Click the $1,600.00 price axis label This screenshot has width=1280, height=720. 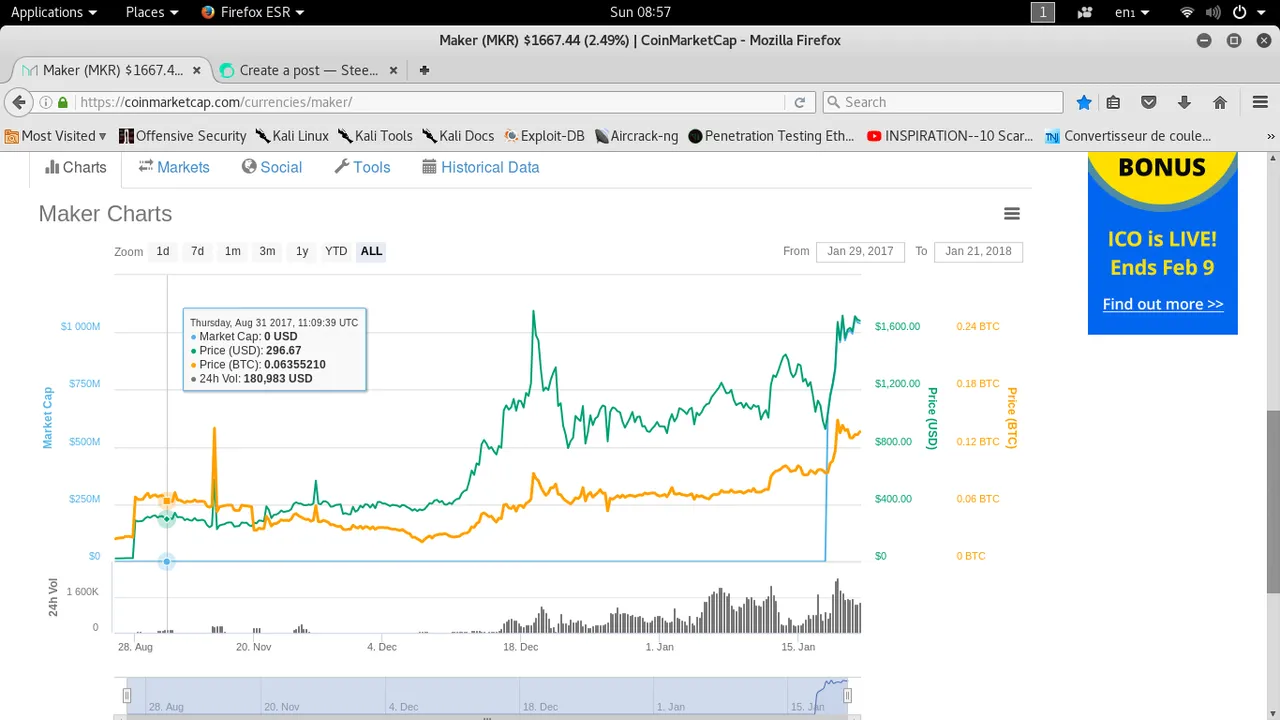coord(897,326)
